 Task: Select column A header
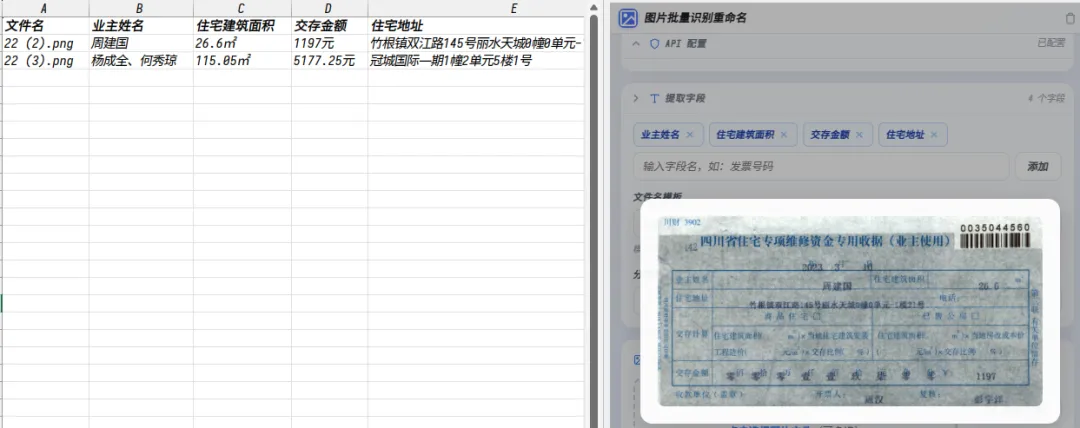45,8
